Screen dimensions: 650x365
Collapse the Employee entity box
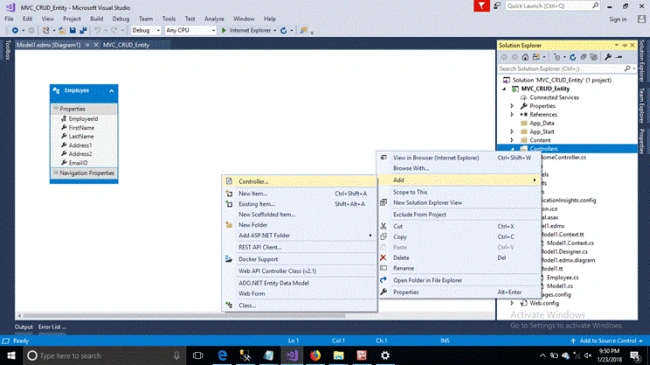click(112, 90)
